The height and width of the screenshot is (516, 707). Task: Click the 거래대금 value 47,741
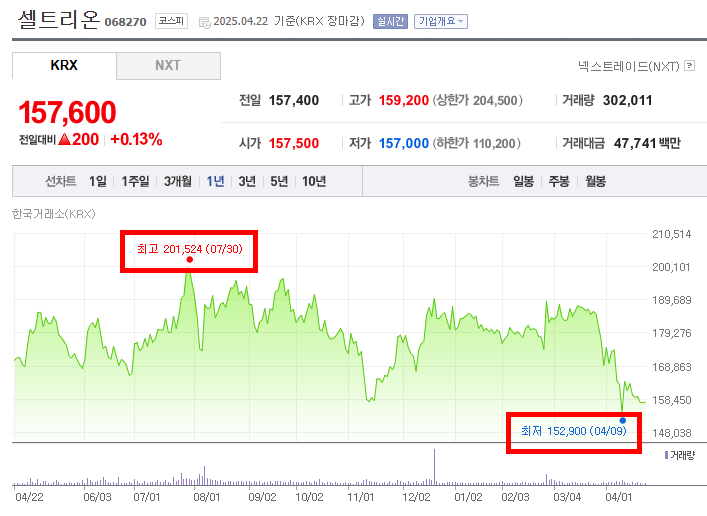point(635,143)
